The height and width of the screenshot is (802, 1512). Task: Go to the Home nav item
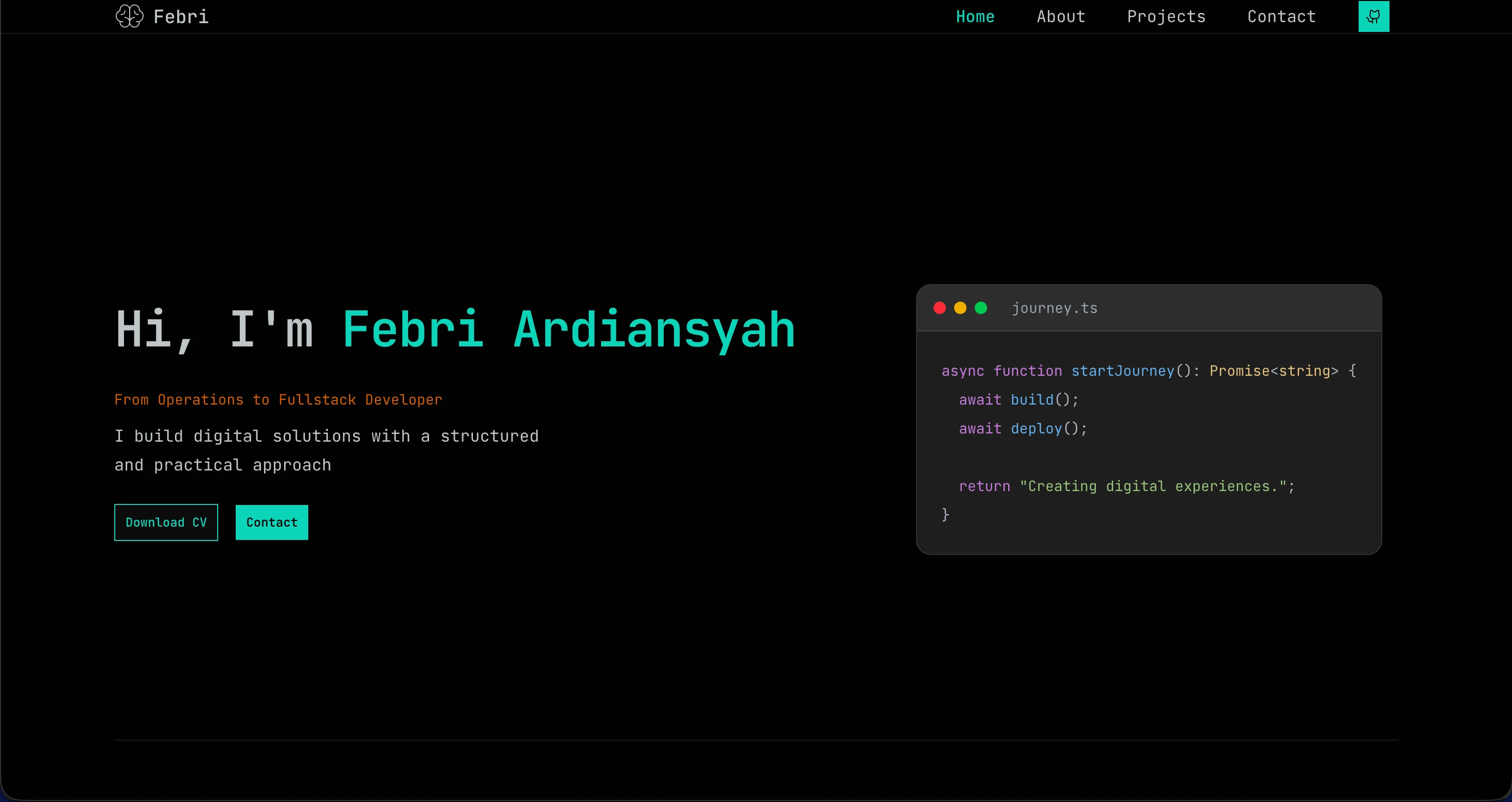click(975, 16)
